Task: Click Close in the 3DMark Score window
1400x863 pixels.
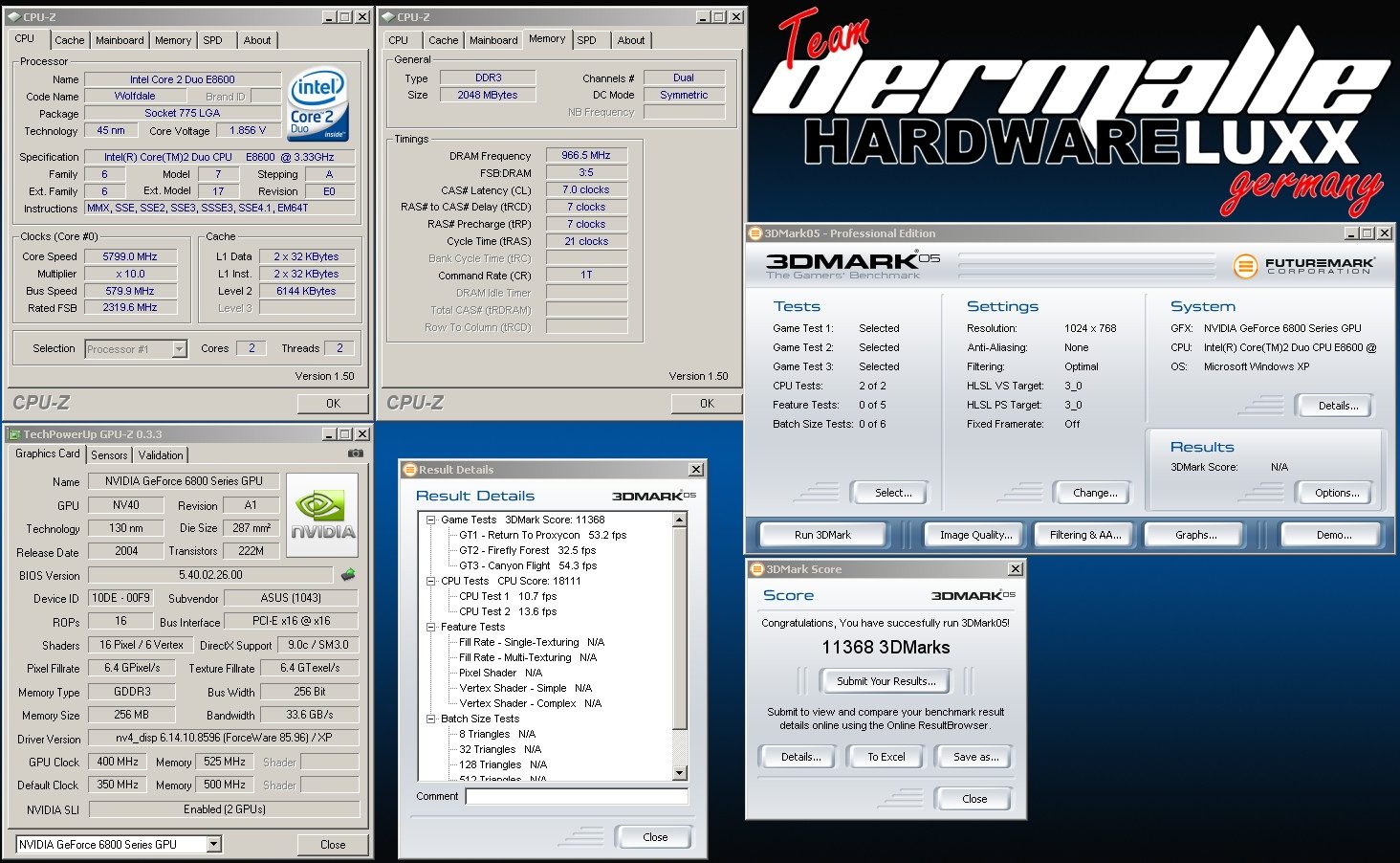Action: [974, 799]
